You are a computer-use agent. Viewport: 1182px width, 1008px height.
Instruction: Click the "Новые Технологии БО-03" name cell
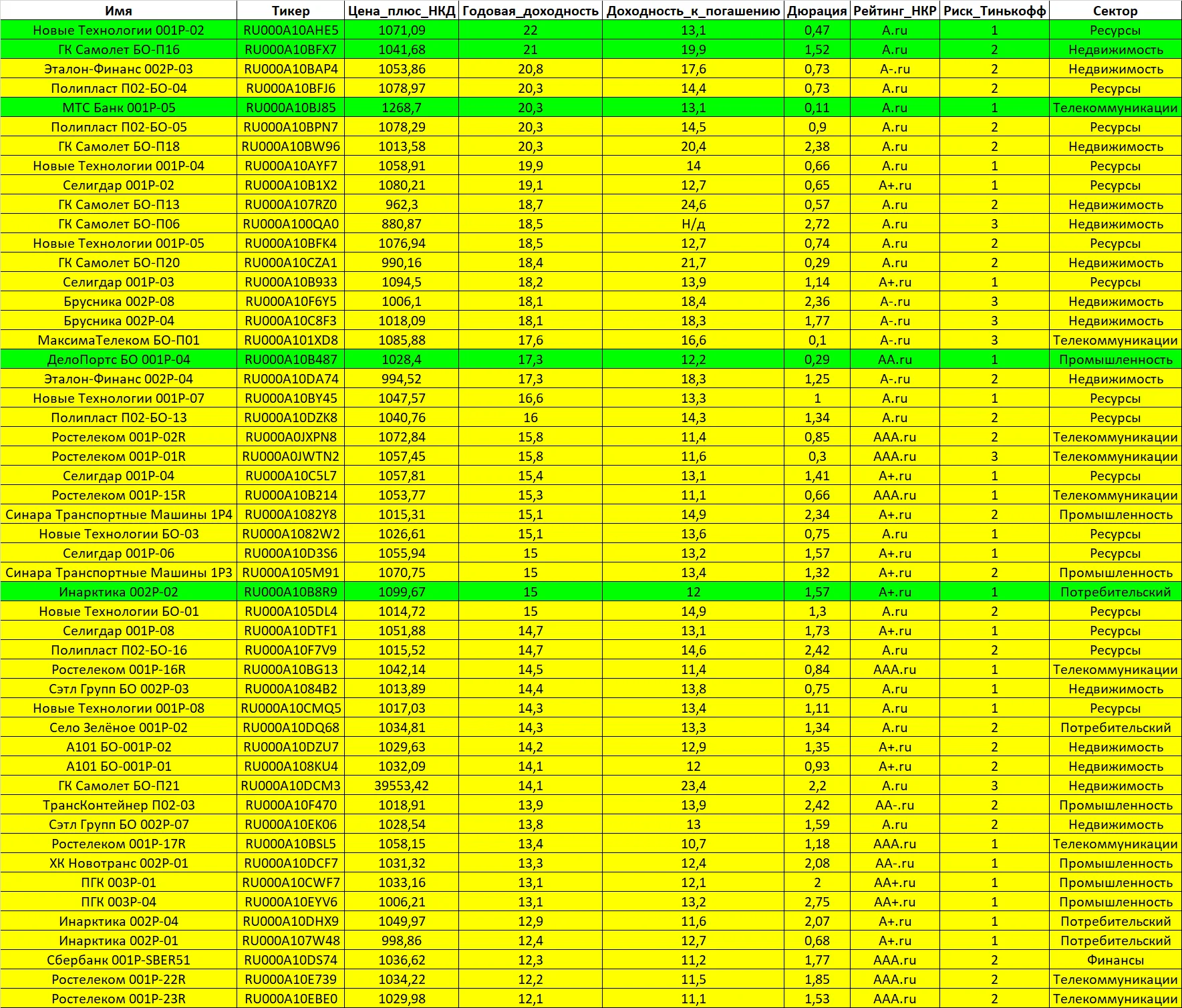(x=119, y=534)
